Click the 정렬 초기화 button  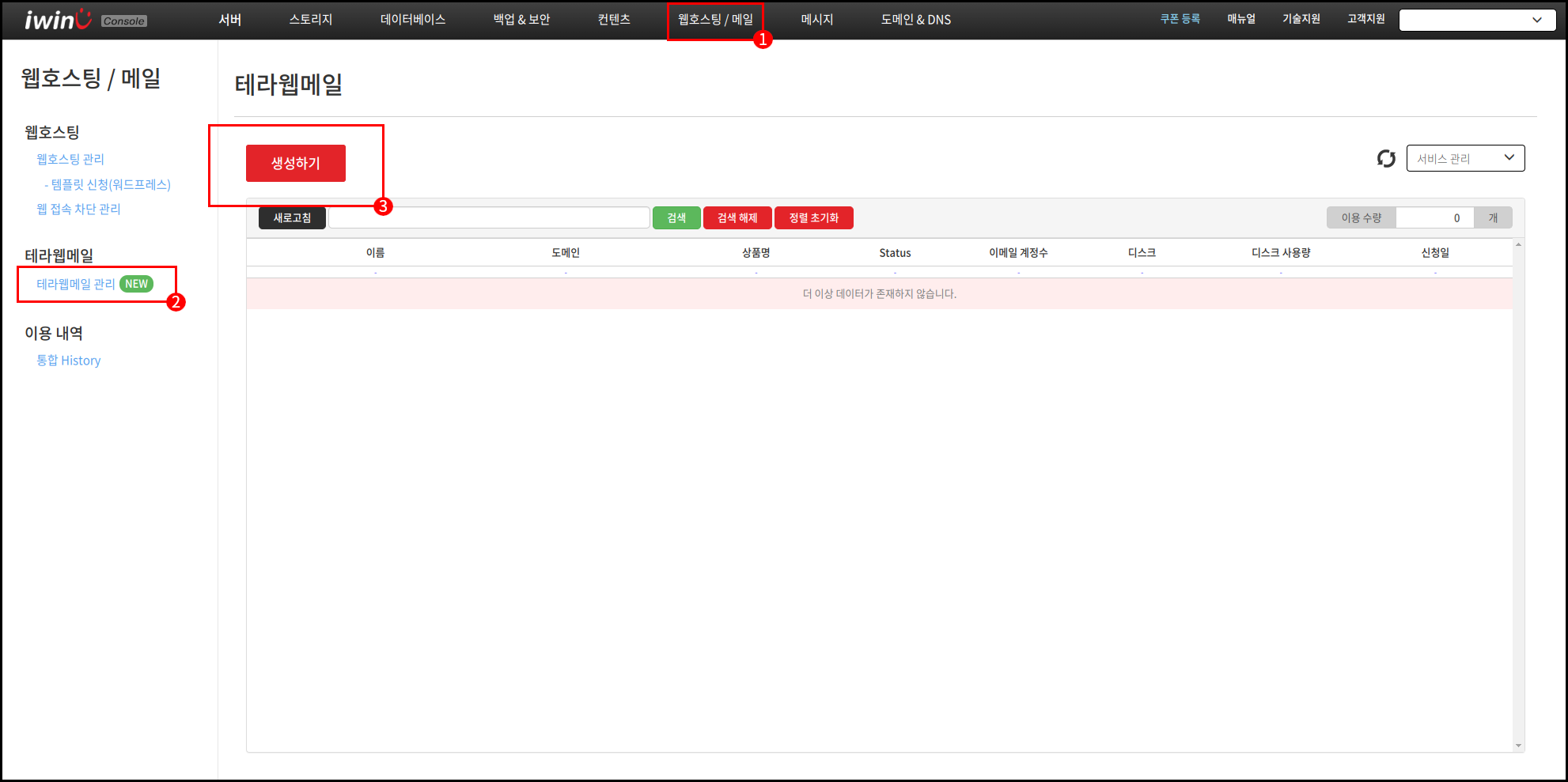(x=814, y=217)
